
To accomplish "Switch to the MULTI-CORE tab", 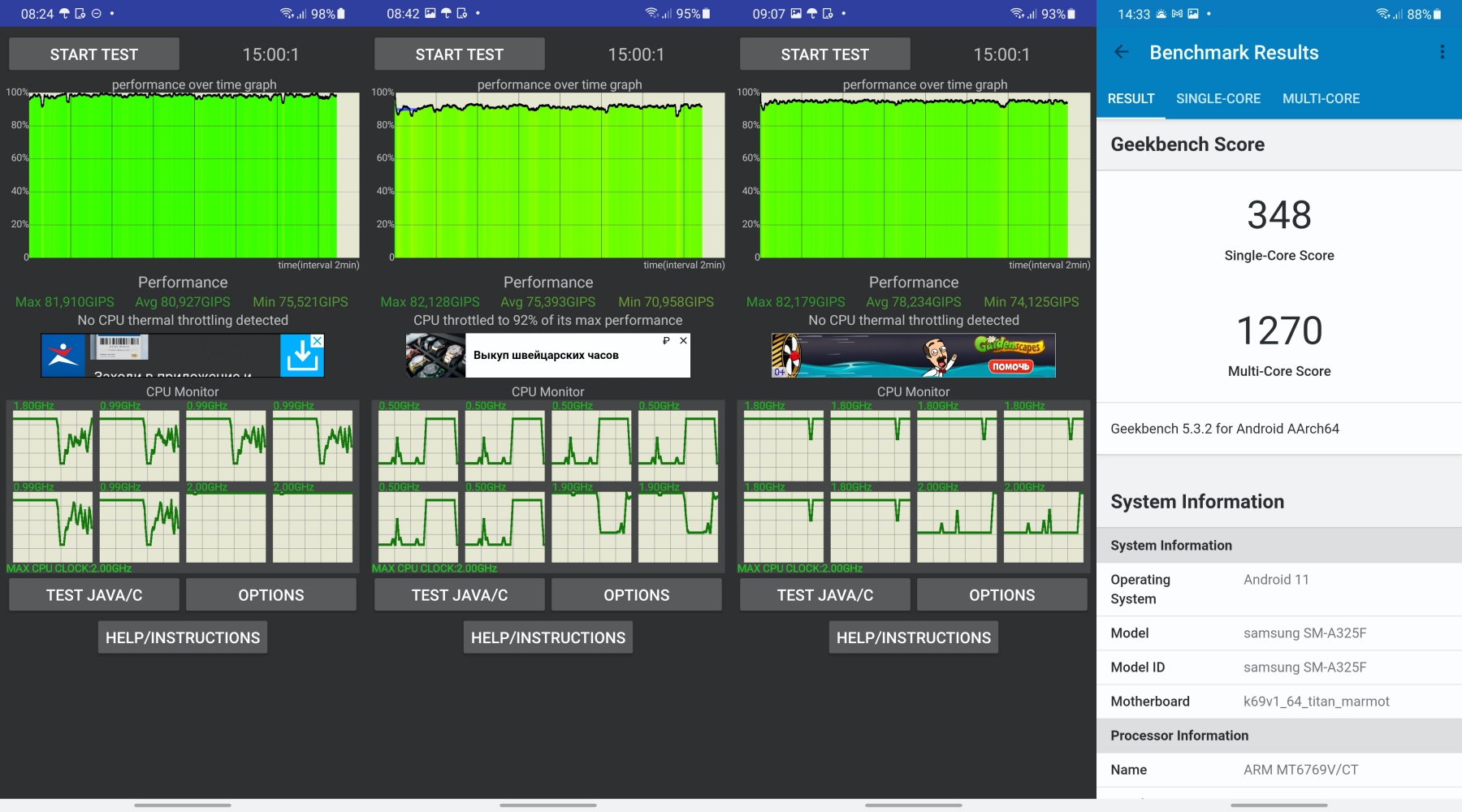I will (x=1321, y=99).
